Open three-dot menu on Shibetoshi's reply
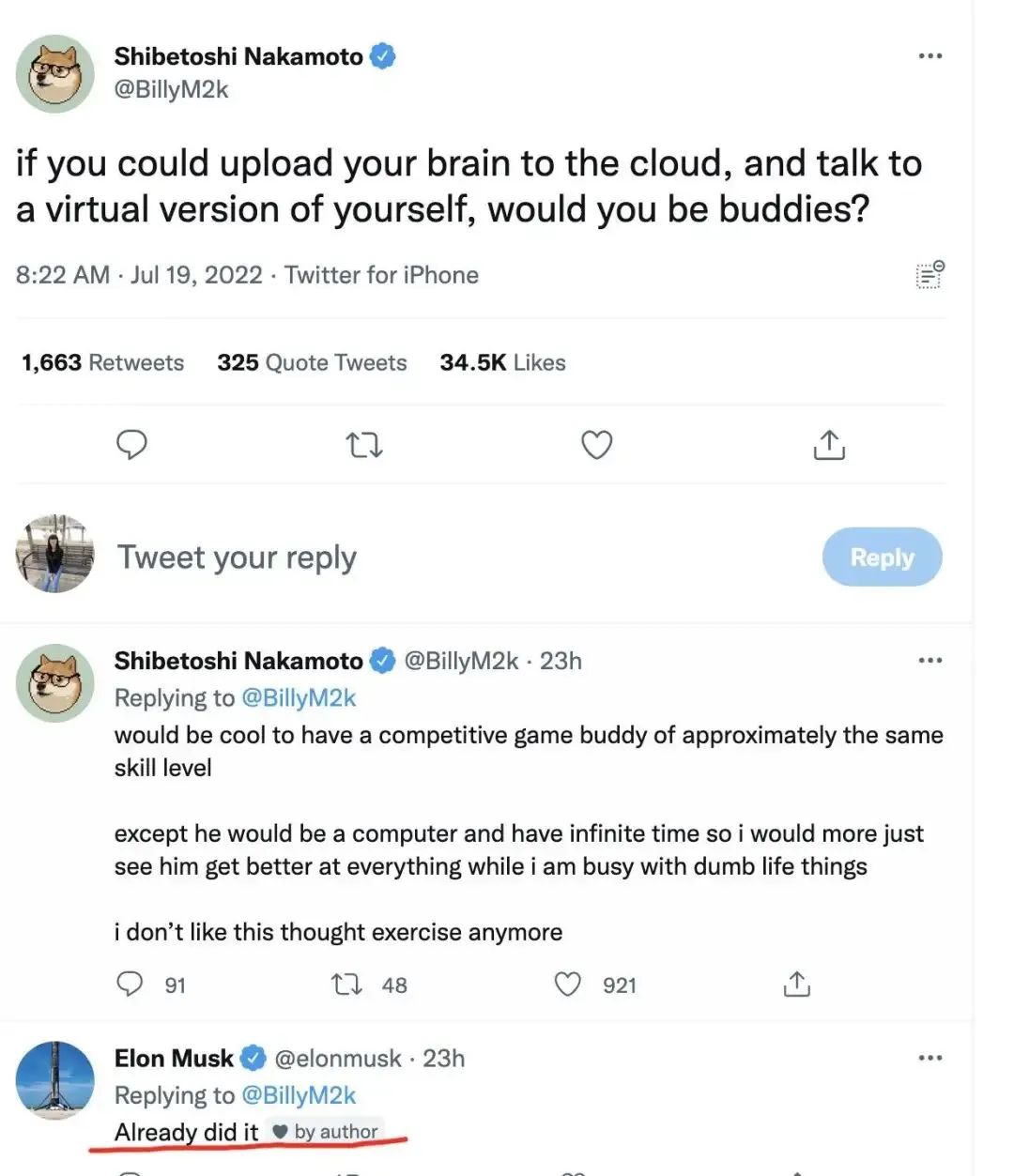 pos(929,661)
